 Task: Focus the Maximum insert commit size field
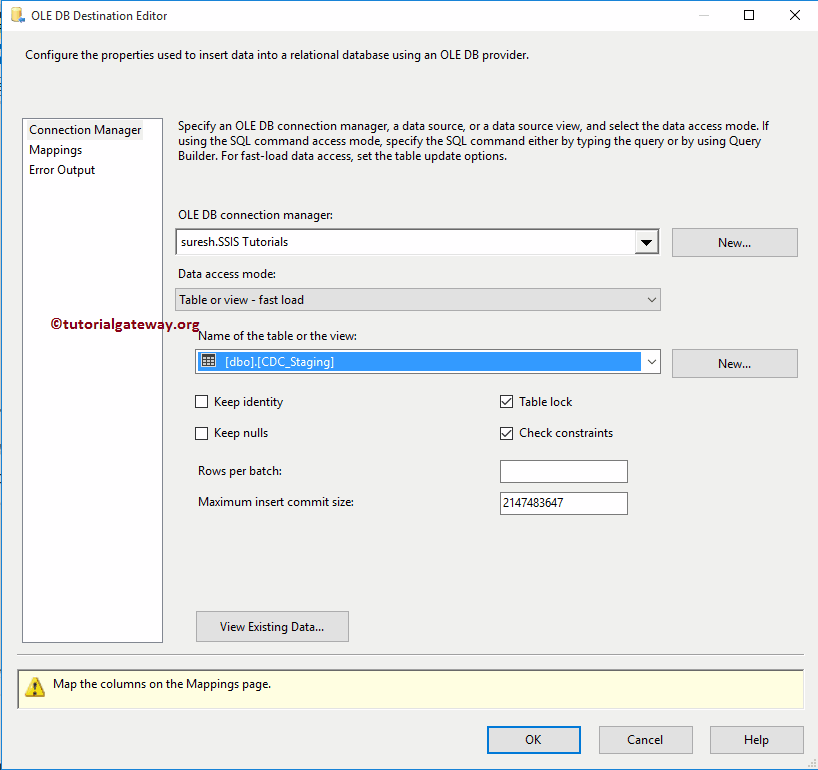click(563, 503)
